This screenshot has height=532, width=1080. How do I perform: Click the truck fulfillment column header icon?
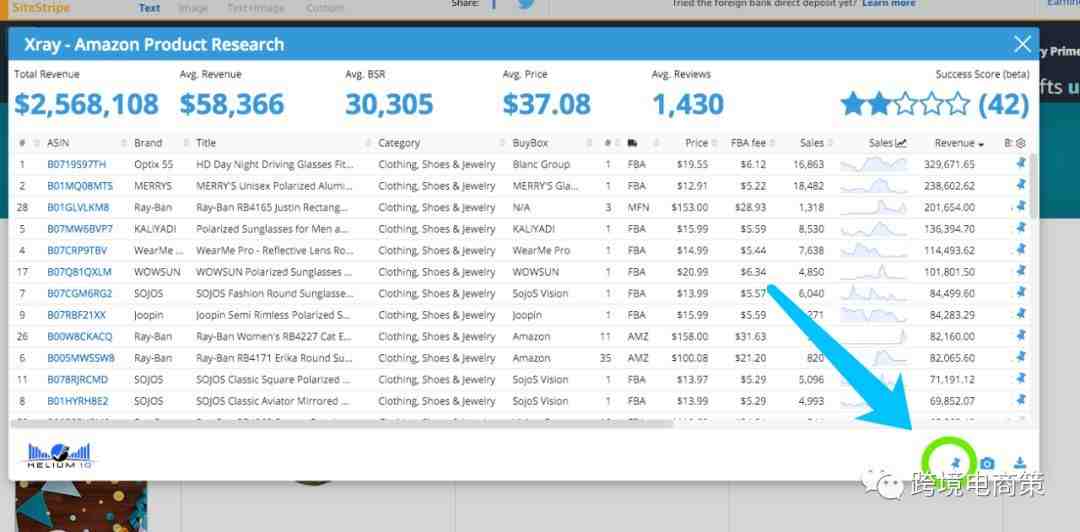[x=632, y=143]
